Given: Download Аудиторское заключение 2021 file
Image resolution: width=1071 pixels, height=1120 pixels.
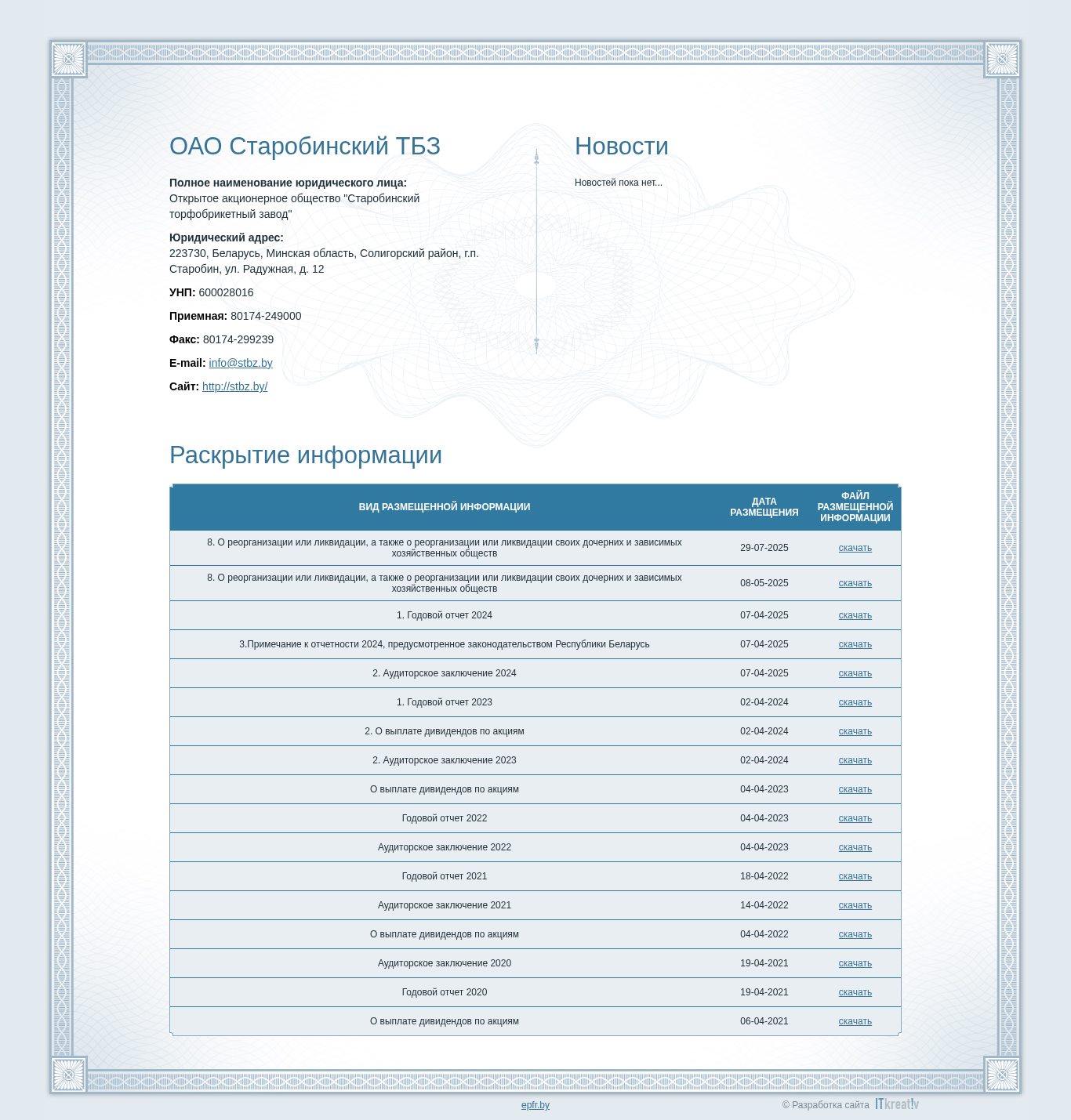Looking at the screenshot, I should click(x=855, y=905).
